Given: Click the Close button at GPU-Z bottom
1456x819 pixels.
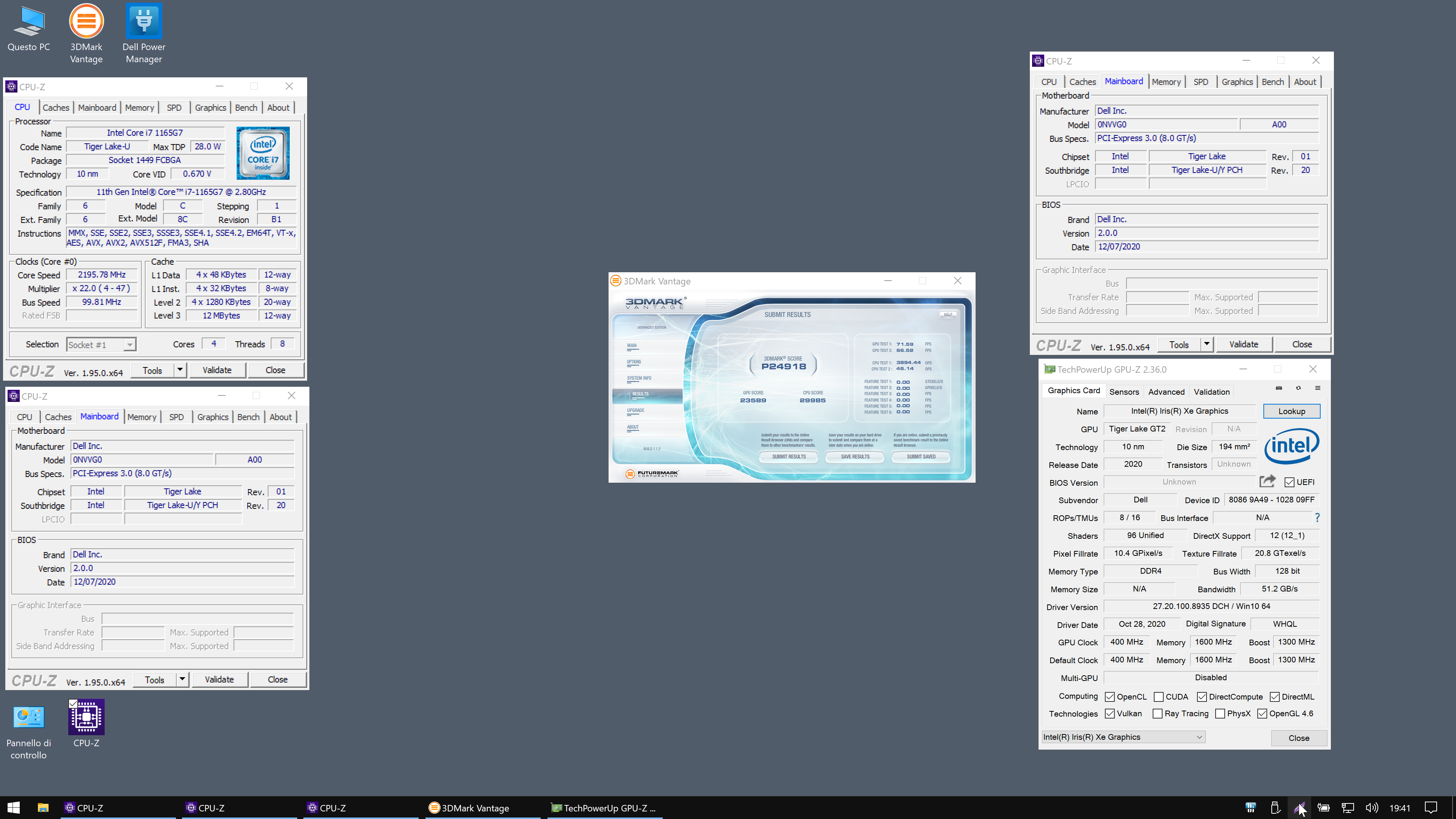Looking at the screenshot, I should point(1299,737).
